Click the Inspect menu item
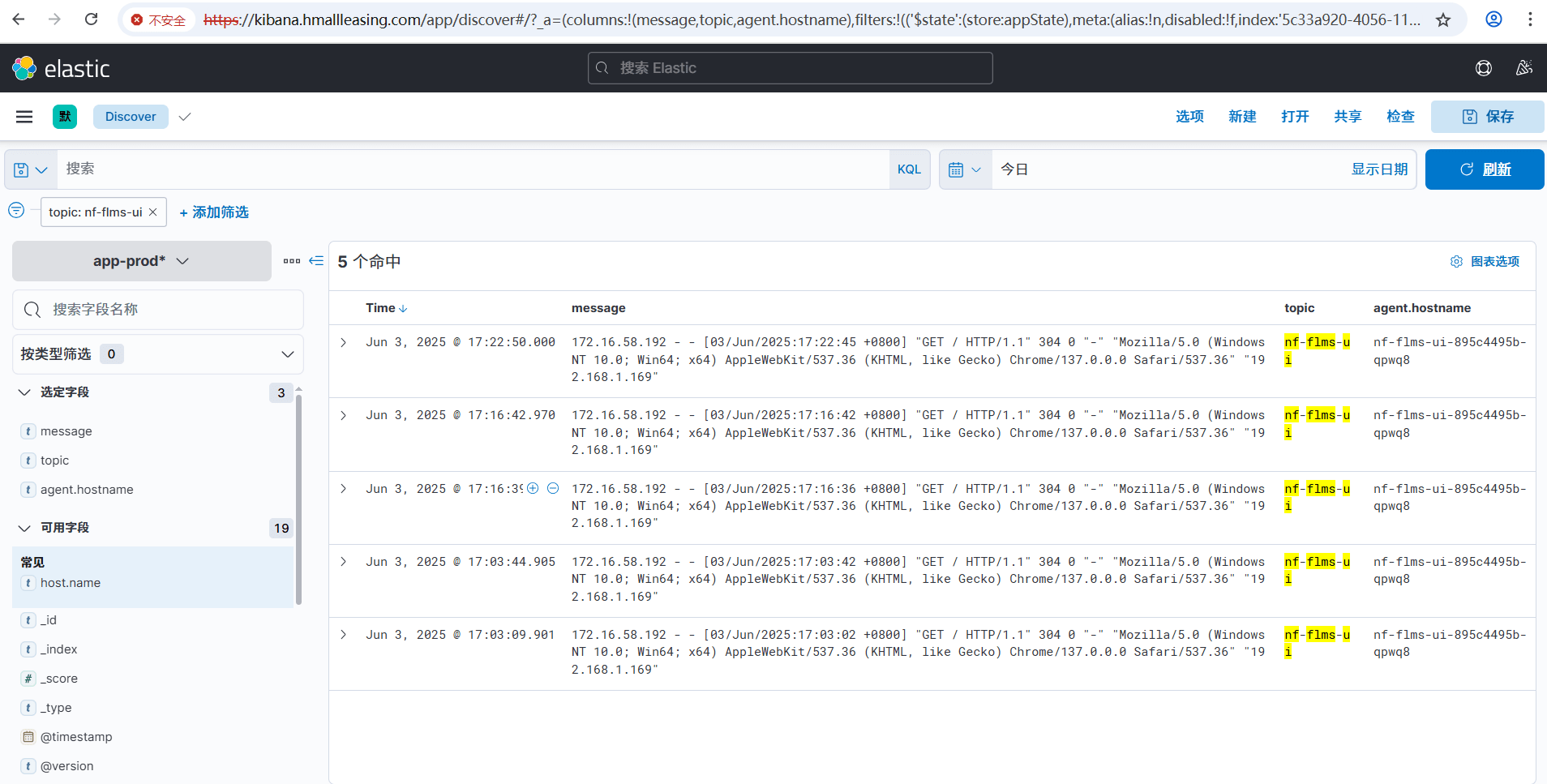The image size is (1547, 784). tap(1399, 117)
